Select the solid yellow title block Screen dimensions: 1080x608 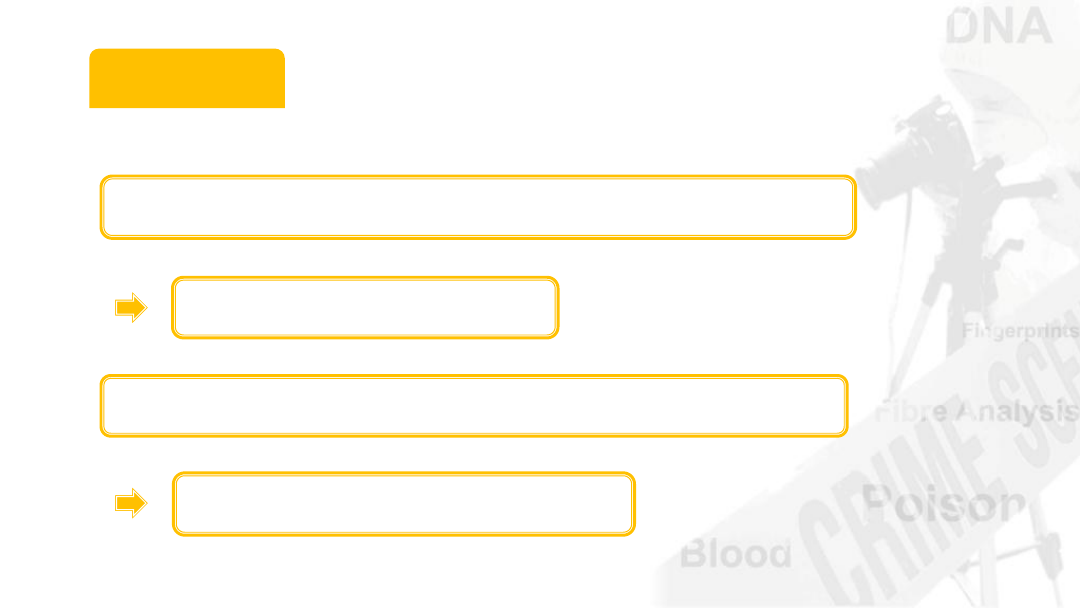pyautogui.click(x=187, y=78)
